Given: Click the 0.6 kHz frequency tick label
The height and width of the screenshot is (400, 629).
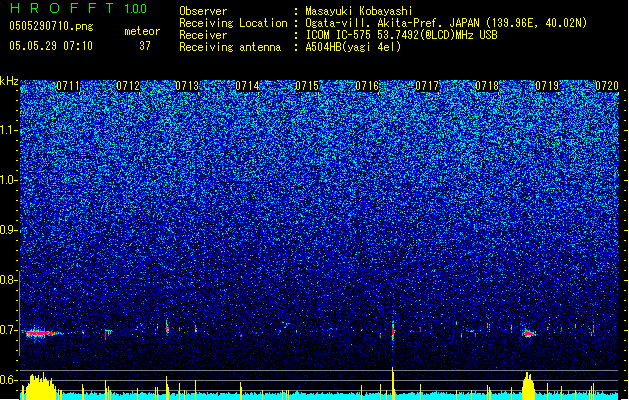Looking at the screenshot, I should click(x=8, y=380).
